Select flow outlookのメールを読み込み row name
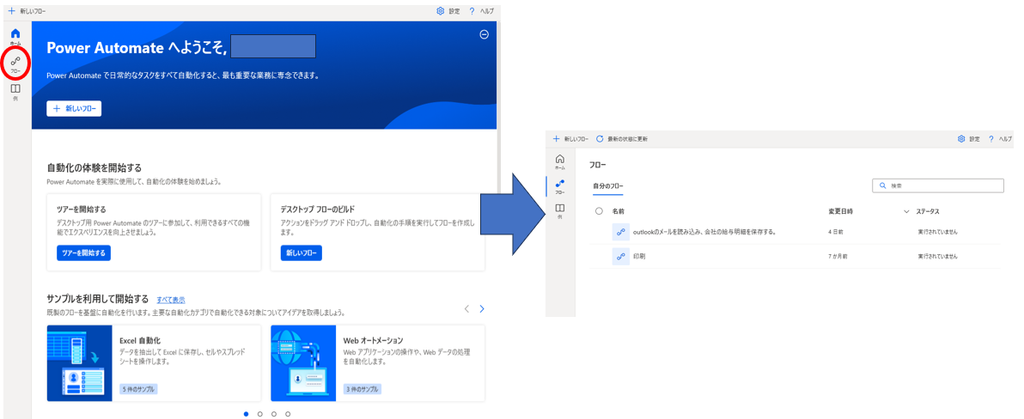This screenshot has height=419, width=1024. click(x=705, y=232)
